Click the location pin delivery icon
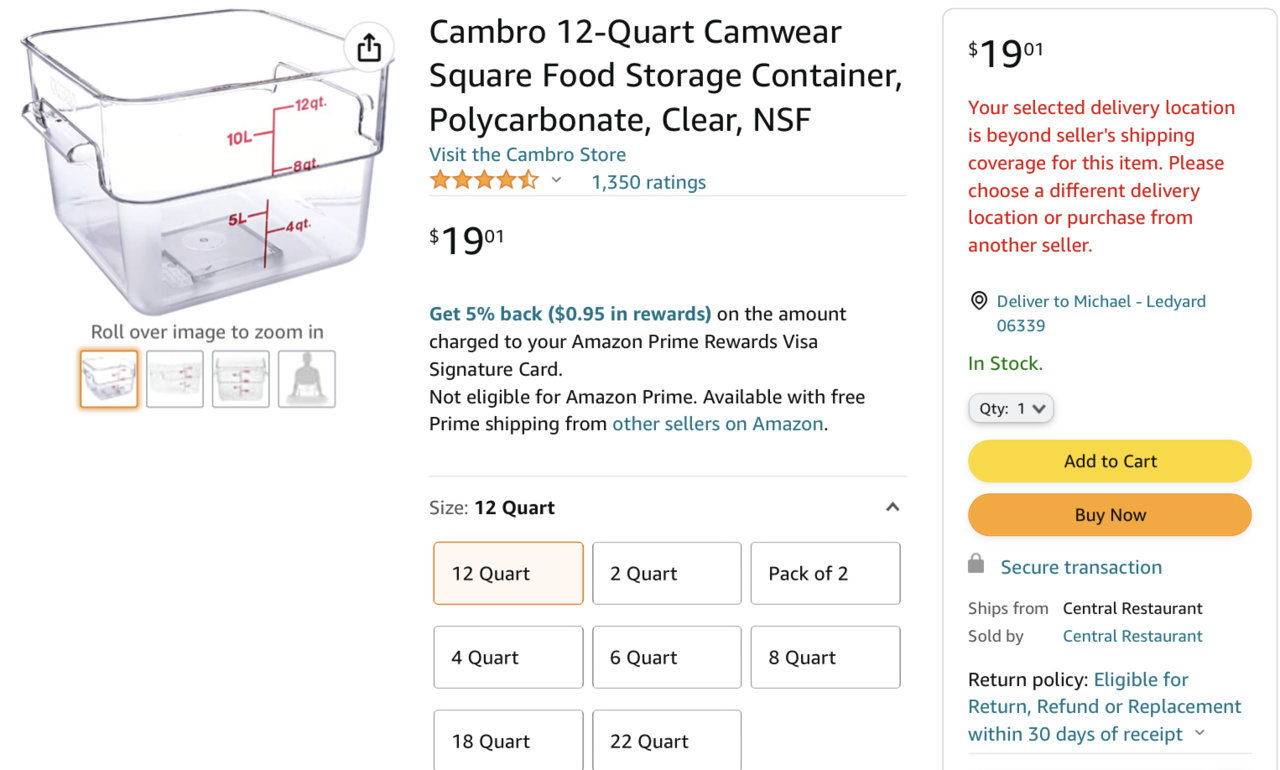Image resolution: width=1280 pixels, height=770 pixels. [x=978, y=301]
